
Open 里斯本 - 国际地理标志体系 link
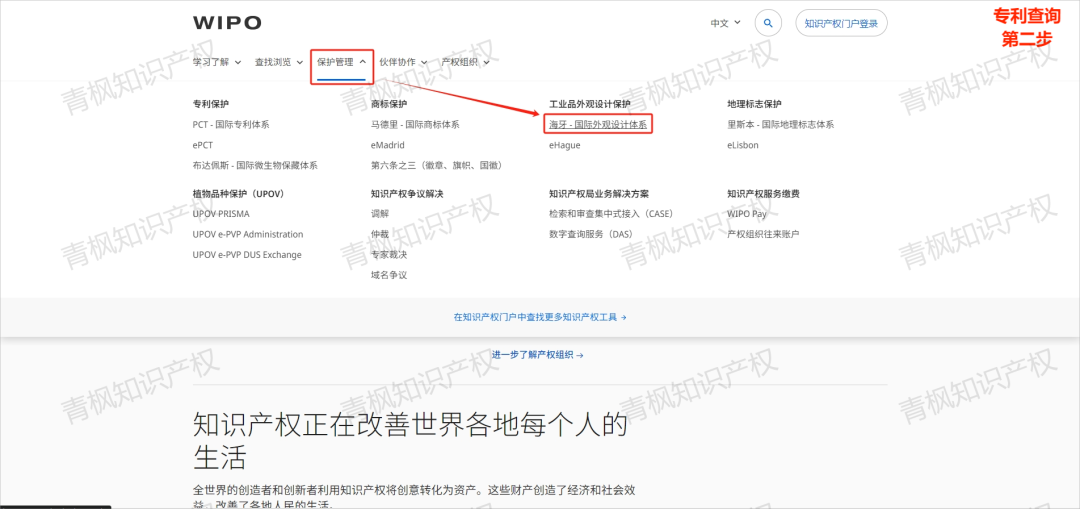(x=780, y=125)
